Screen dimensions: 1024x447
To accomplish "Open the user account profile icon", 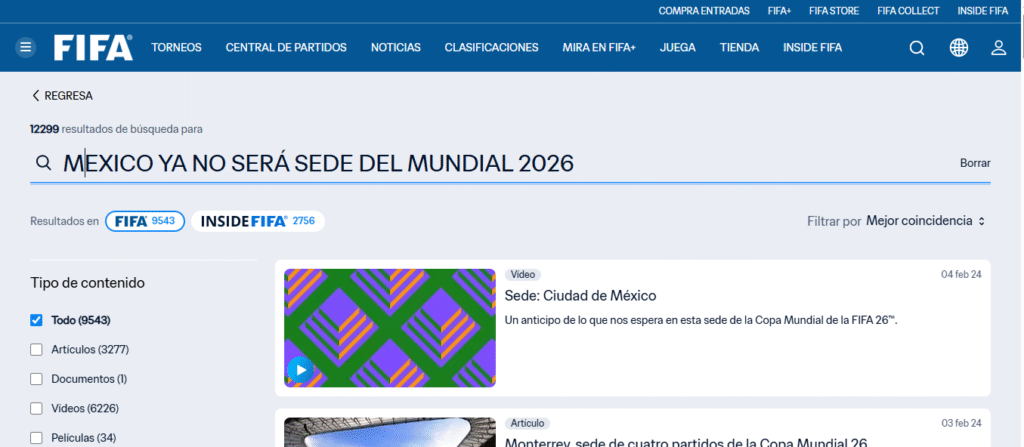I will pos(998,47).
